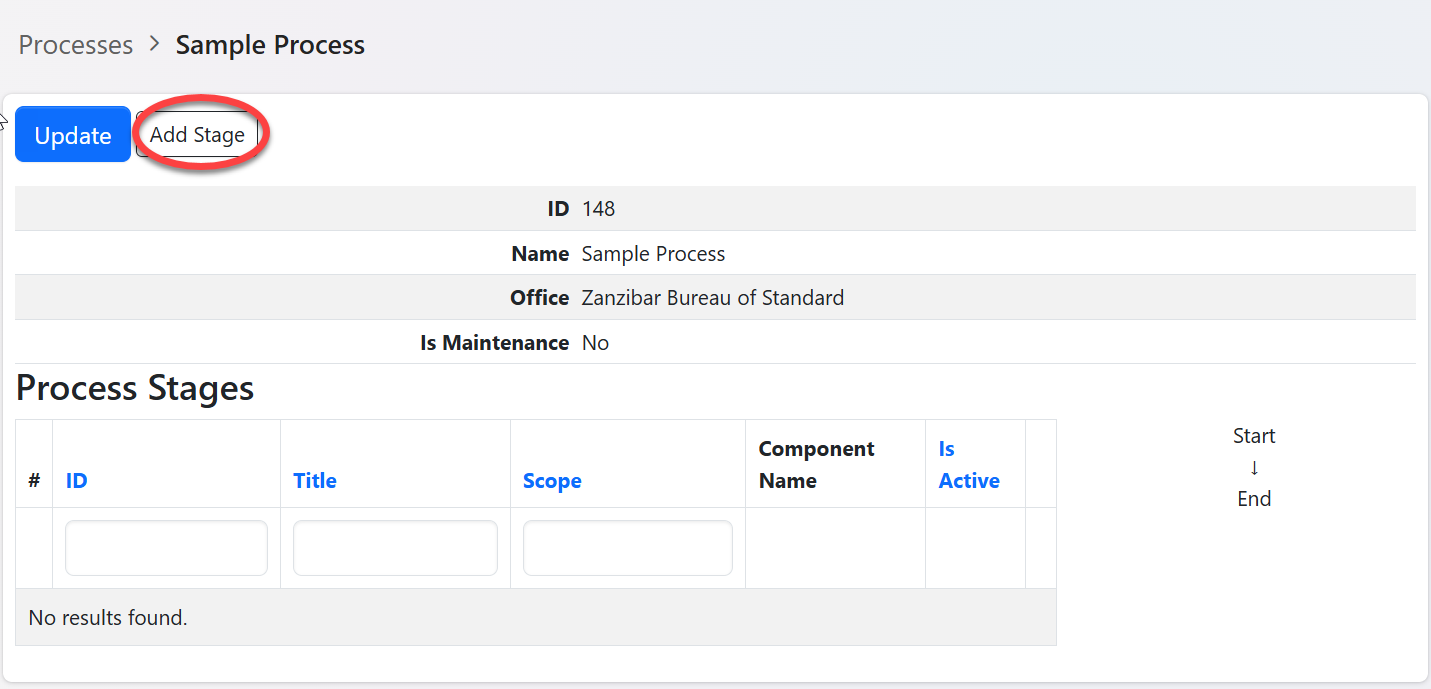Click the Component Name column header

[816, 465]
